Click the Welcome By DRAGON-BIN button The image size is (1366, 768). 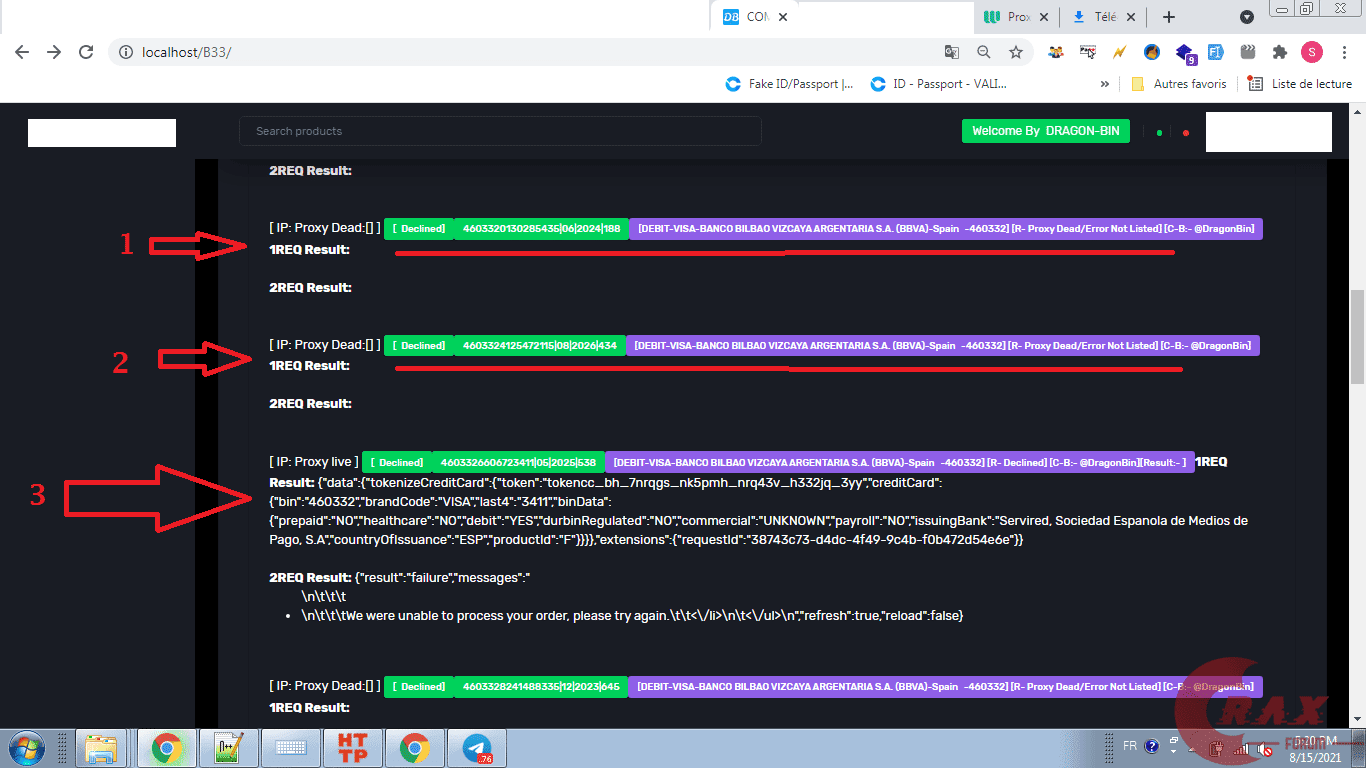click(x=1046, y=131)
